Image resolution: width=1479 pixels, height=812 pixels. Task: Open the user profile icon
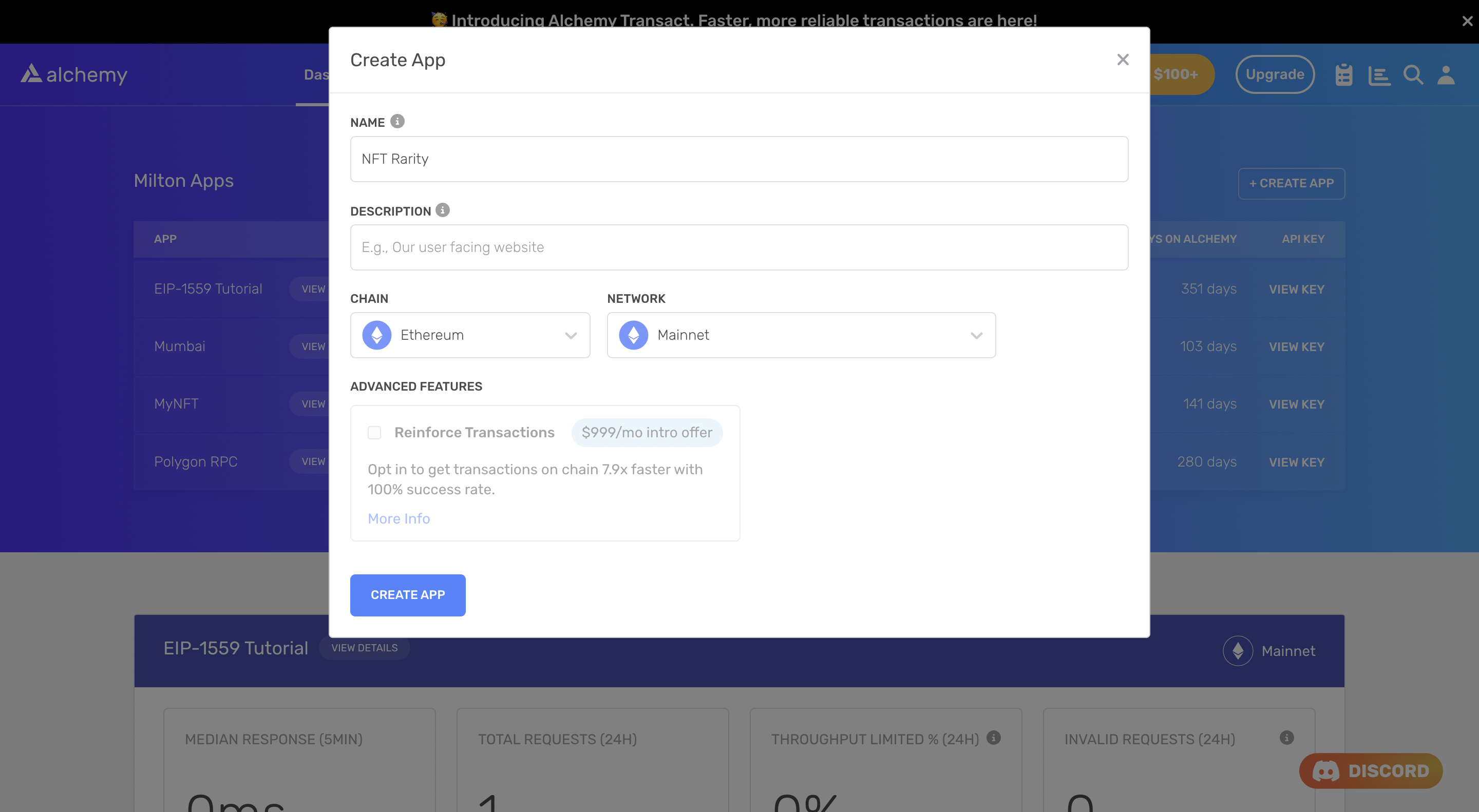click(x=1446, y=74)
